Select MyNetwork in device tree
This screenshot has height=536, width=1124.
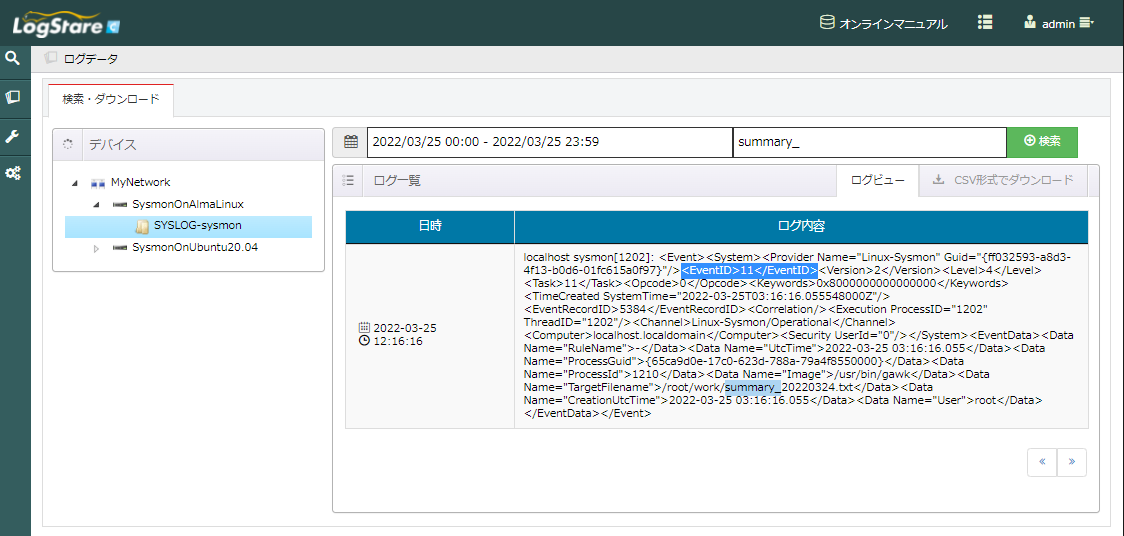[x=140, y=182]
